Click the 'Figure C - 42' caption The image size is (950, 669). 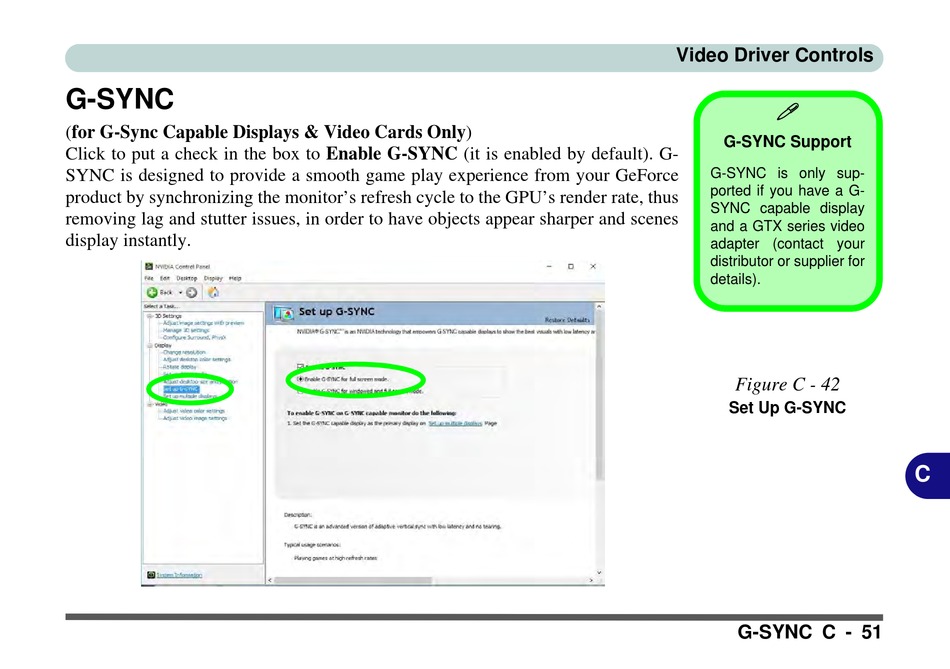pyautogui.click(x=787, y=384)
